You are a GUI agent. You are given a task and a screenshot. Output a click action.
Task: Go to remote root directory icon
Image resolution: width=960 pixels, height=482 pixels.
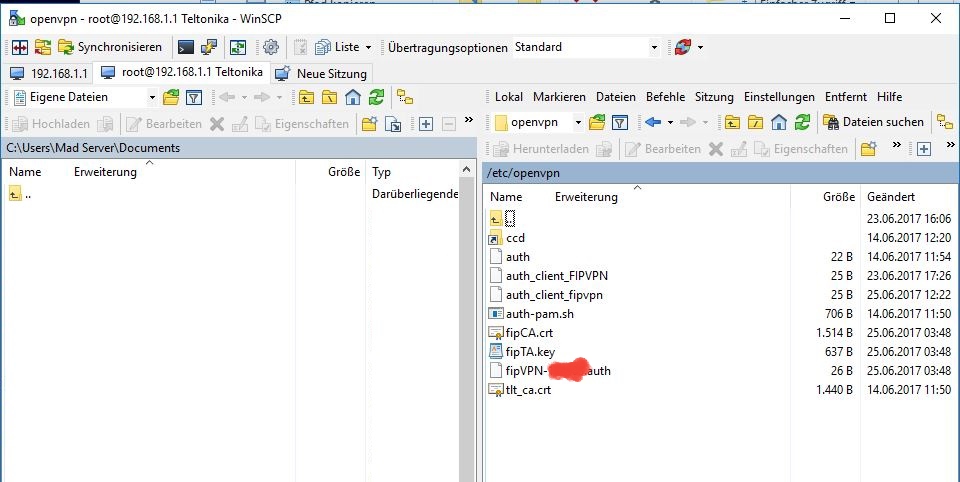point(756,122)
